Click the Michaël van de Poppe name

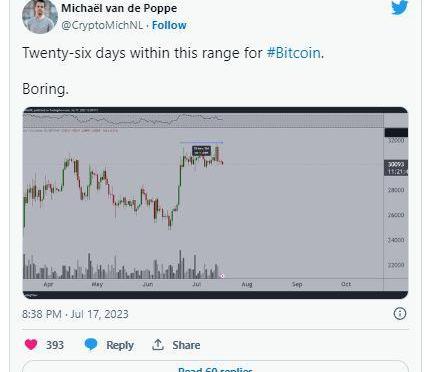click(x=119, y=8)
